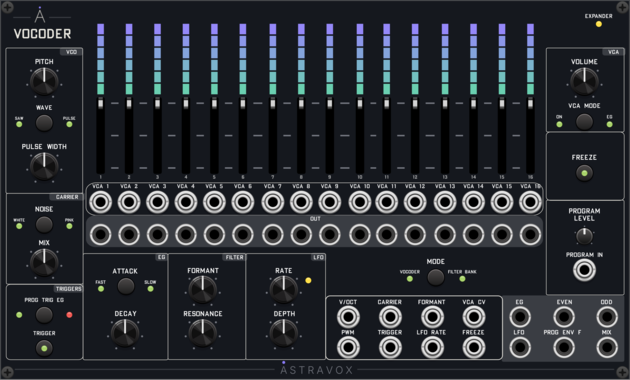Click the FREEZE input jack
This screenshot has width=630, height=380.
474,347
